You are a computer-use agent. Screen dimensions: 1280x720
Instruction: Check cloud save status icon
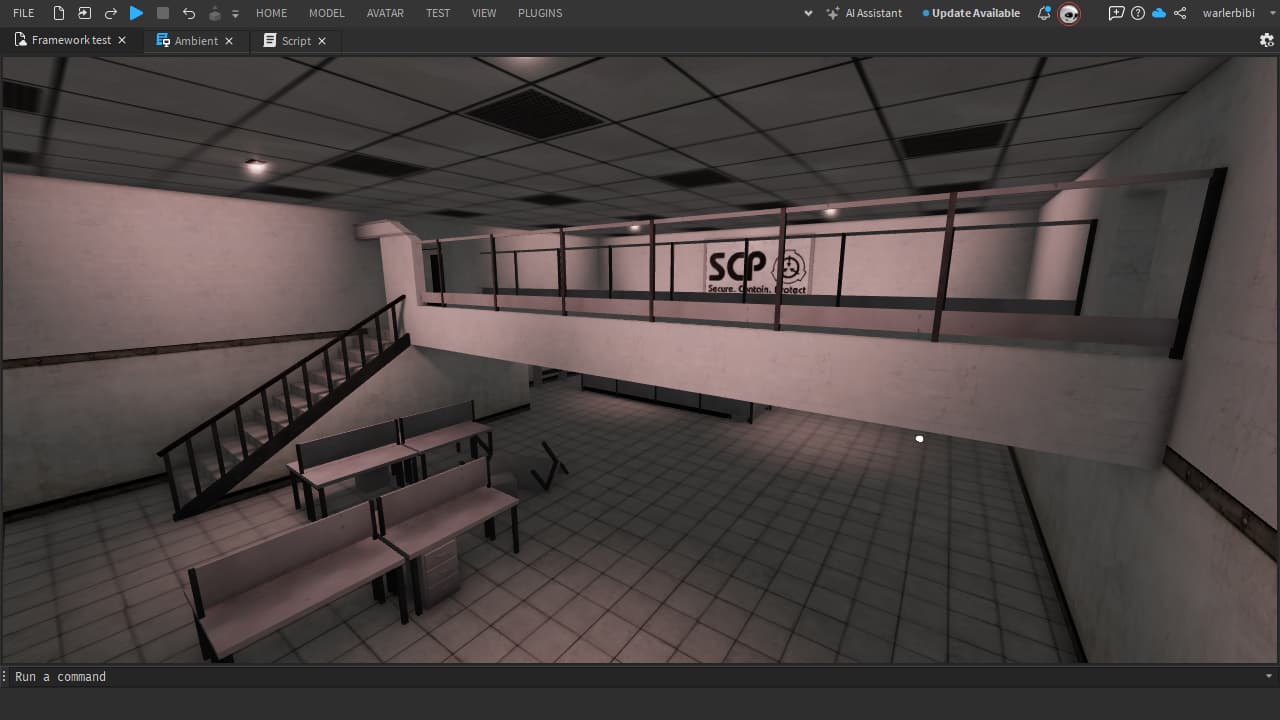coord(1159,13)
